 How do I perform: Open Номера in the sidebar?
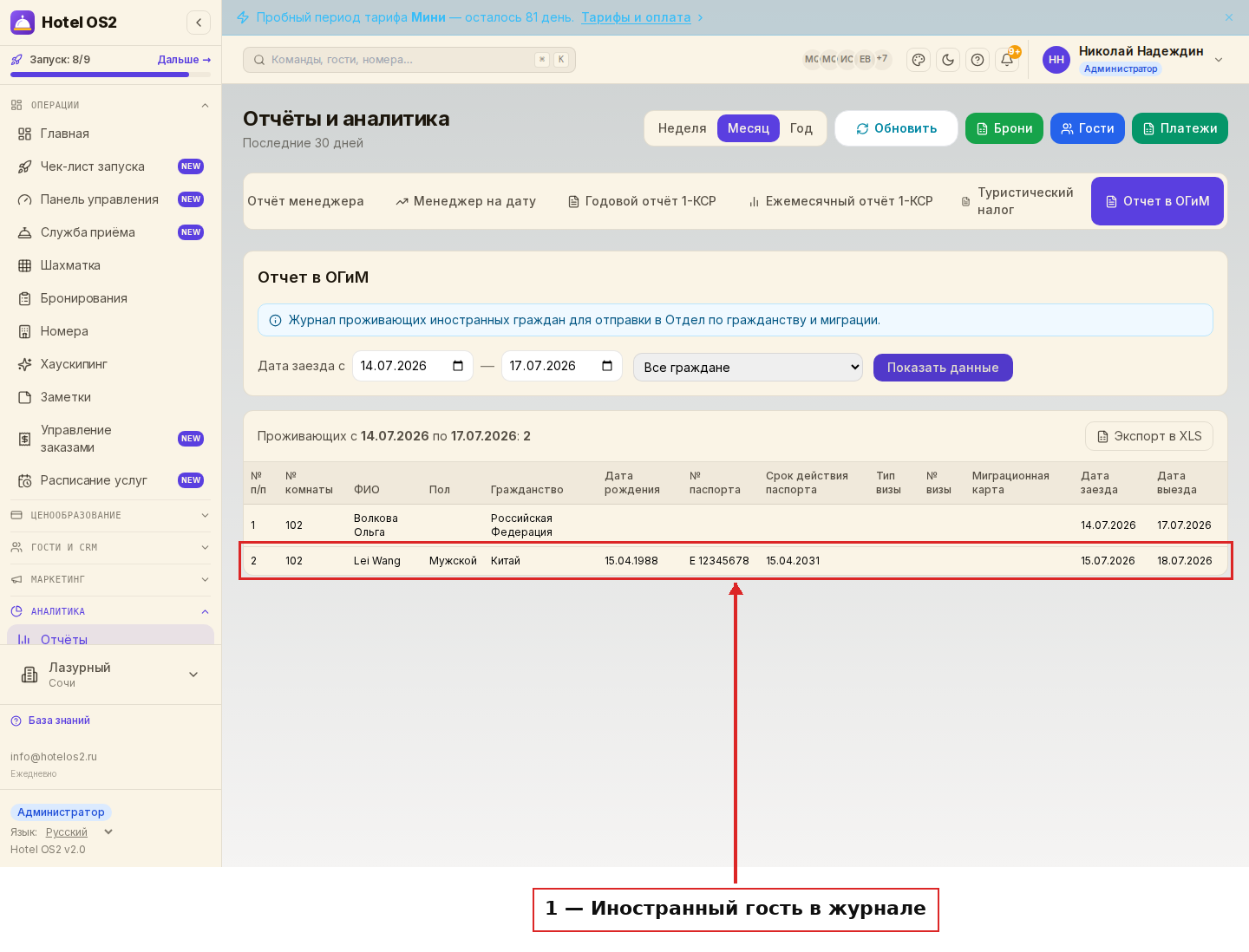(x=110, y=331)
